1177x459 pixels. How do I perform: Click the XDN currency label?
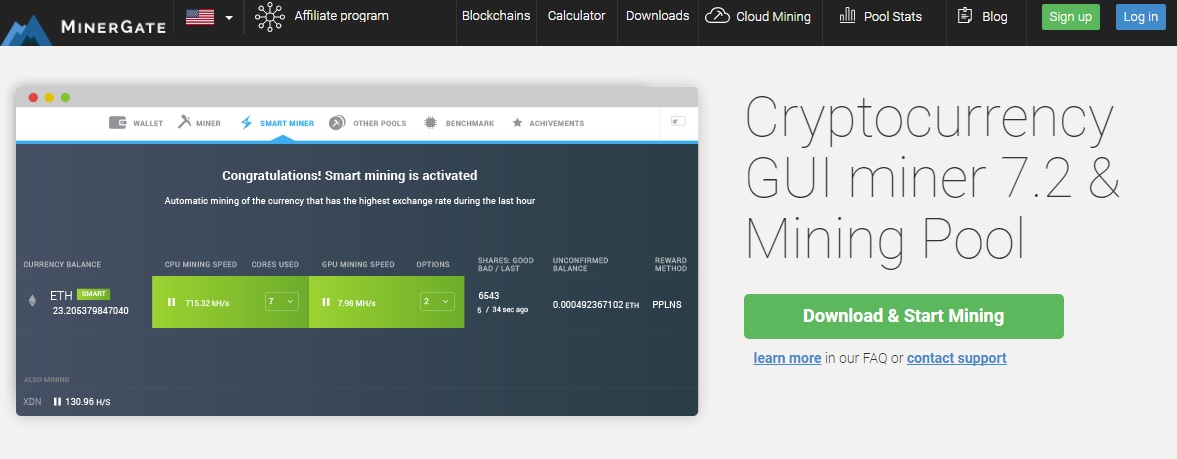pyautogui.click(x=32, y=402)
